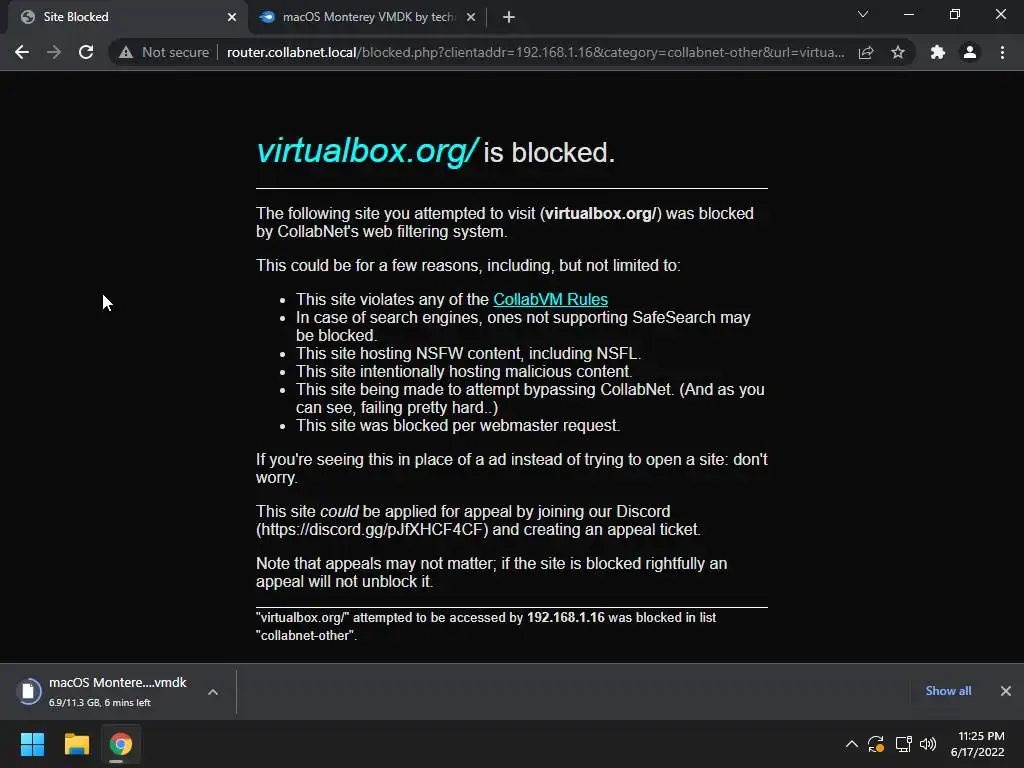The height and width of the screenshot is (768, 1024).
Task: Click the sync update tray icon
Action: coord(876,744)
